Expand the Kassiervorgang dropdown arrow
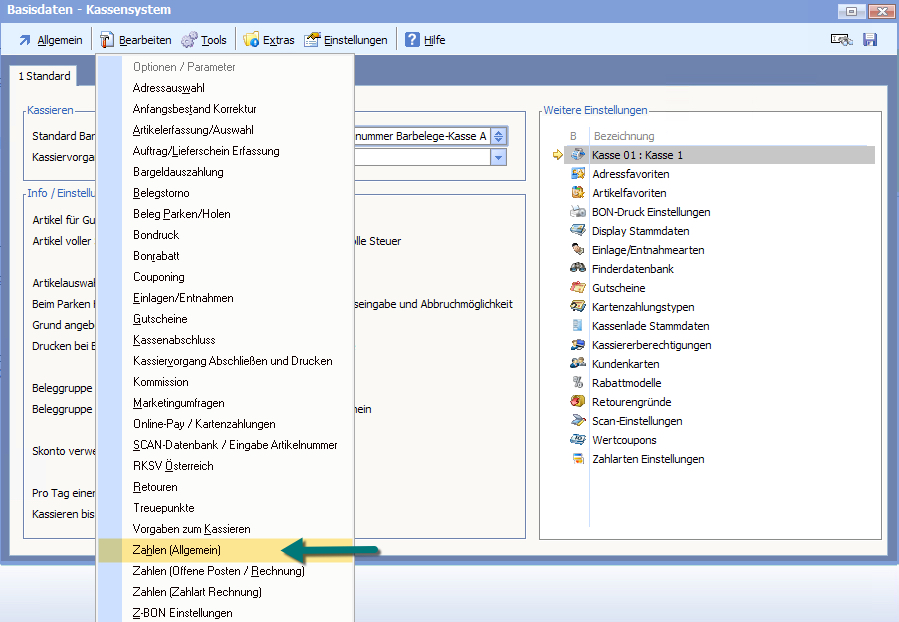 pos(498,158)
